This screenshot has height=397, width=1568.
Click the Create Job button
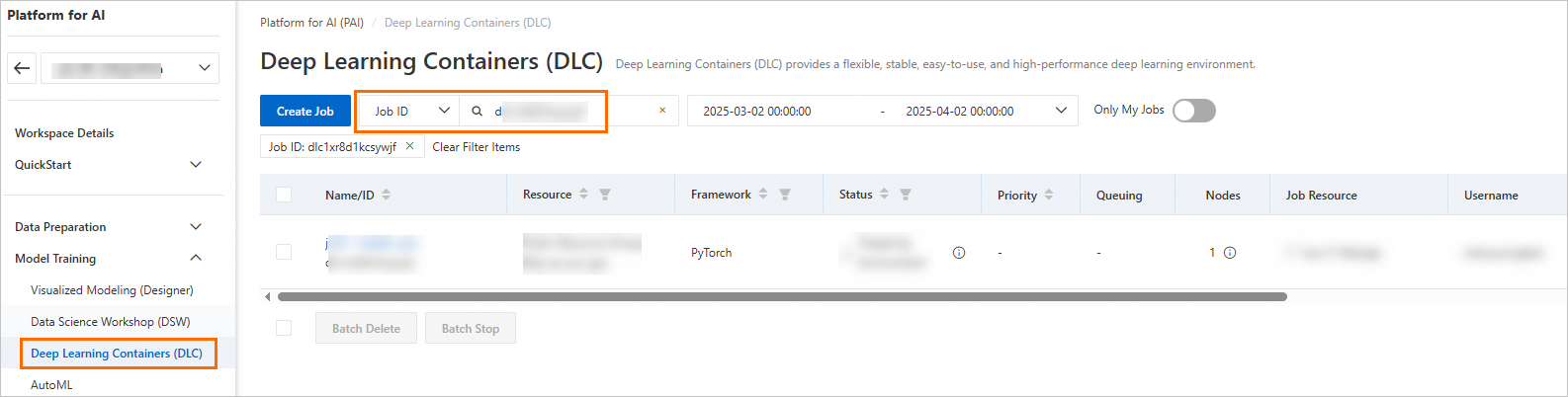pos(305,111)
